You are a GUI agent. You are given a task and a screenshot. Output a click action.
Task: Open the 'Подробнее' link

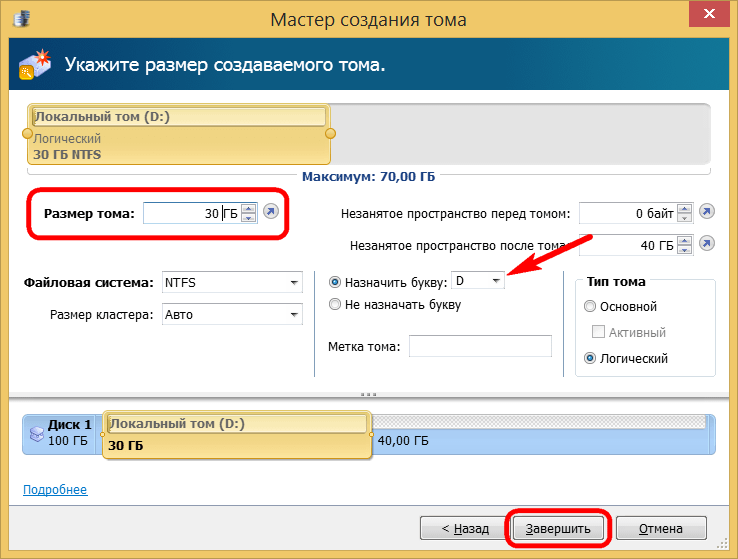55,490
